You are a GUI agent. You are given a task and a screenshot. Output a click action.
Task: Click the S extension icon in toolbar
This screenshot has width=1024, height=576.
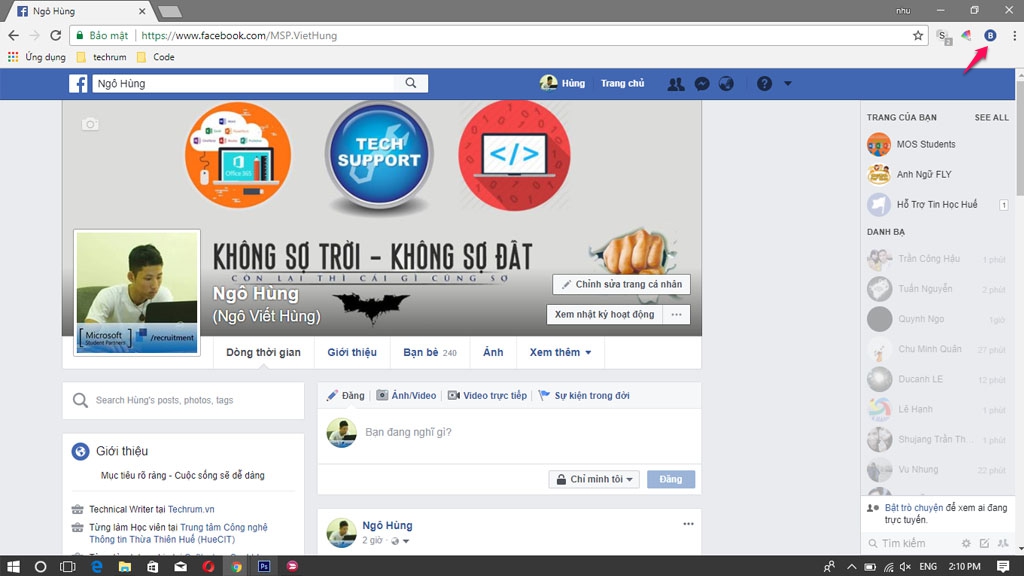click(944, 37)
